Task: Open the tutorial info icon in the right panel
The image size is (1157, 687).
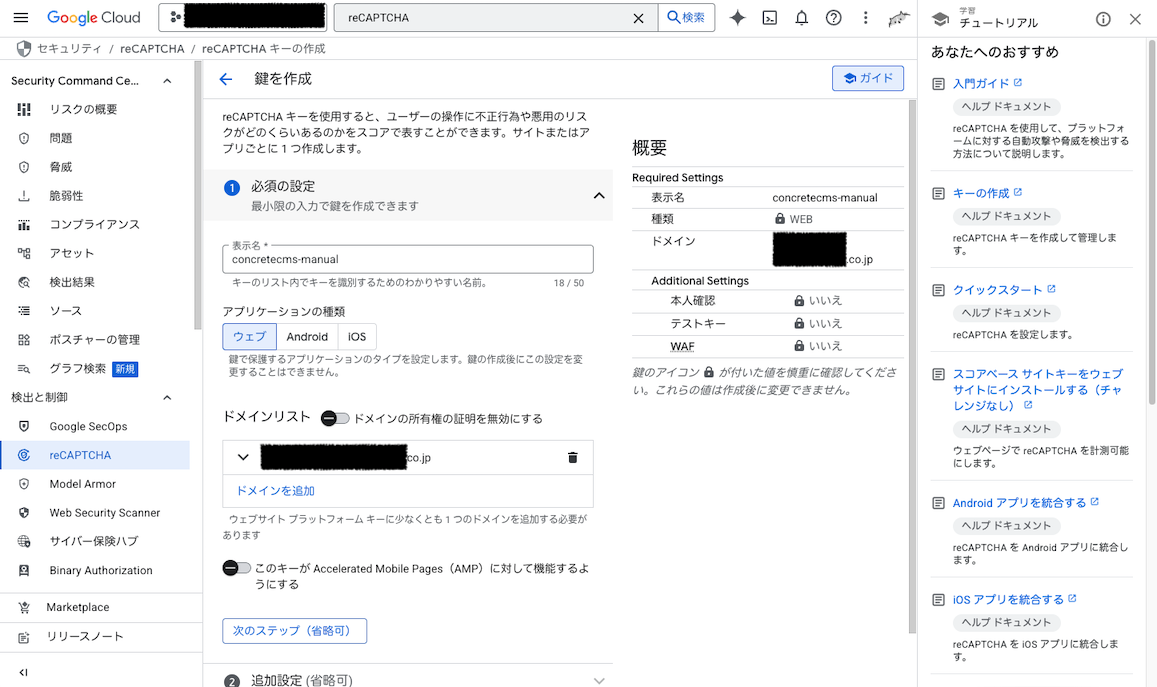Action: click(x=1103, y=17)
